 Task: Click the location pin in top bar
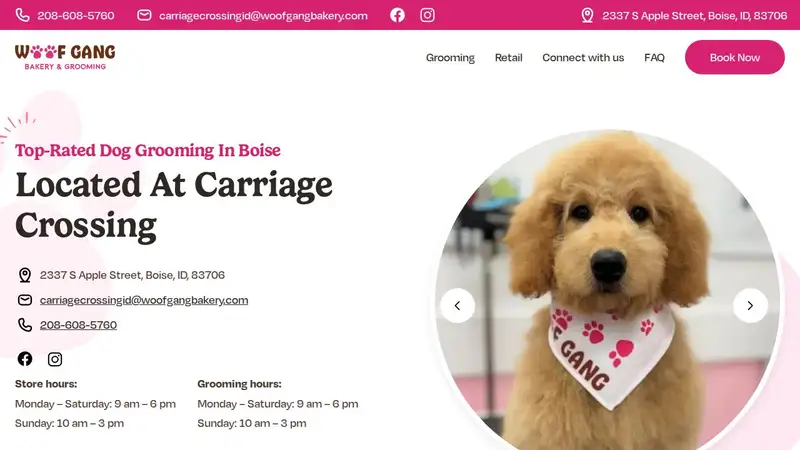pyautogui.click(x=587, y=15)
